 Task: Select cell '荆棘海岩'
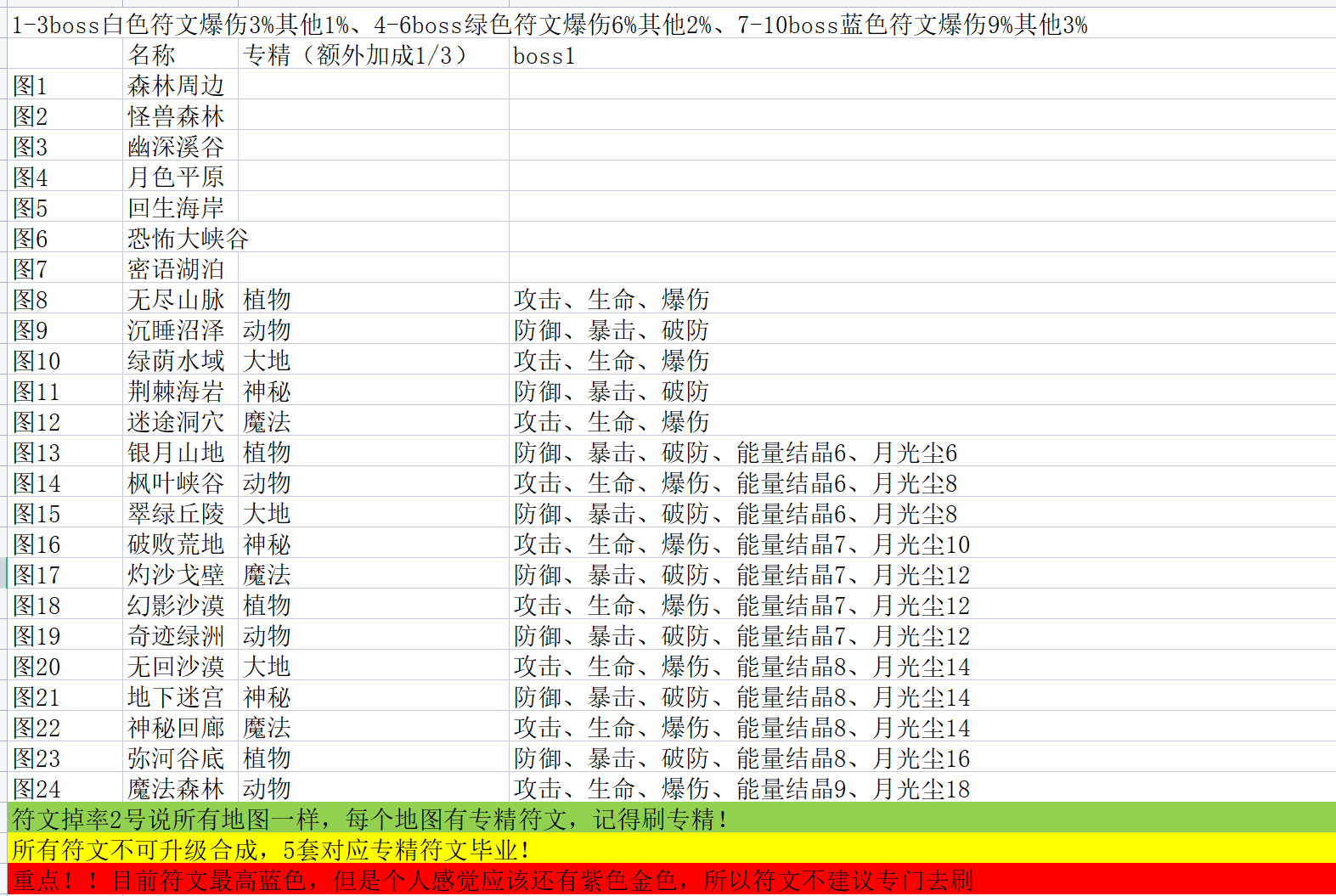(x=181, y=390)
